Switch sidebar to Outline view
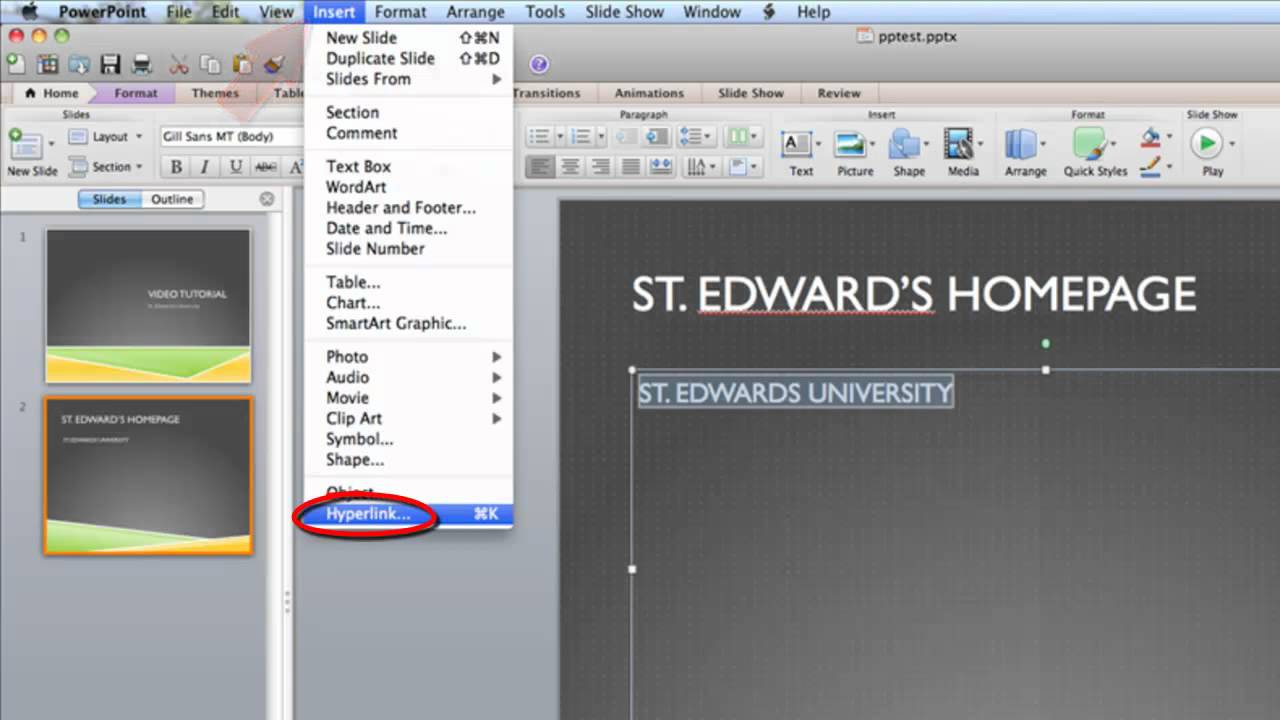This screenshot has height=720, width=1280. tap(172, 199)
